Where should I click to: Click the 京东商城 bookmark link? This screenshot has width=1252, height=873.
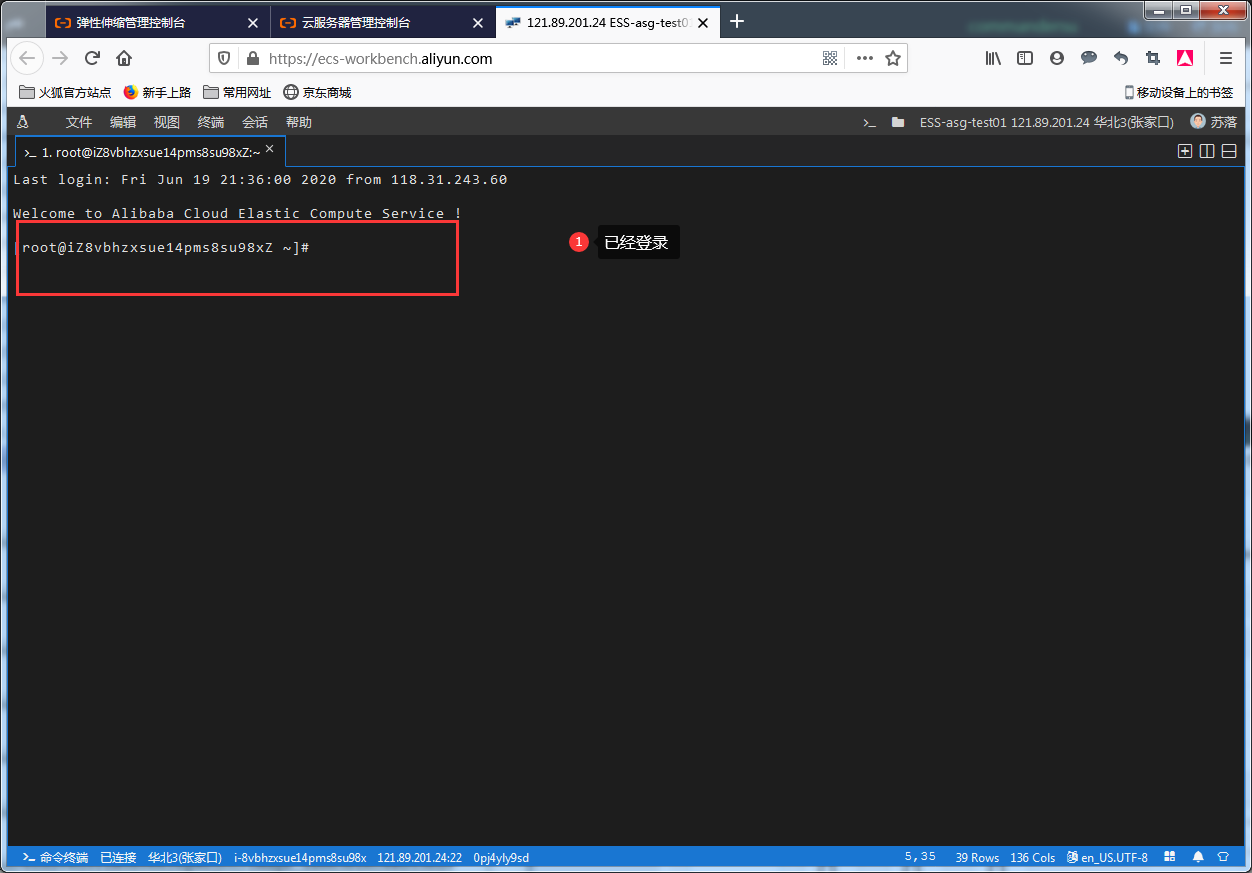point(317,92)
